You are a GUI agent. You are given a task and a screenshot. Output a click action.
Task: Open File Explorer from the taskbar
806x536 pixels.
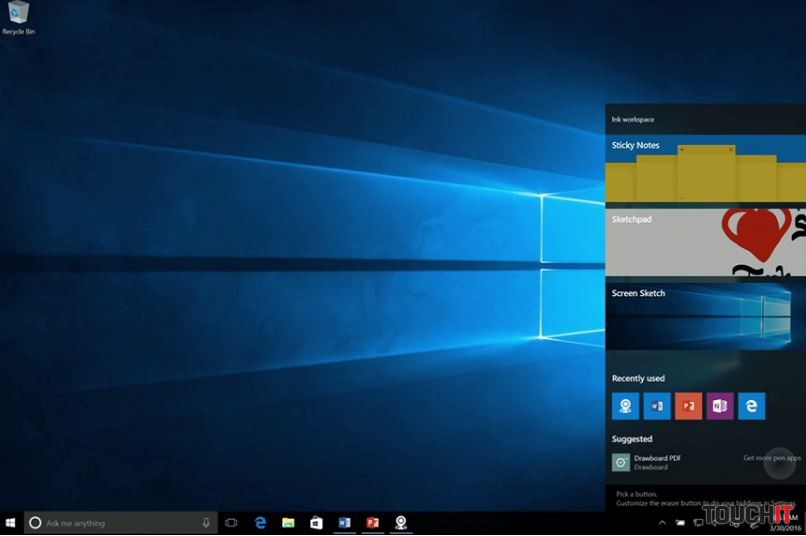tap(288, 523)
